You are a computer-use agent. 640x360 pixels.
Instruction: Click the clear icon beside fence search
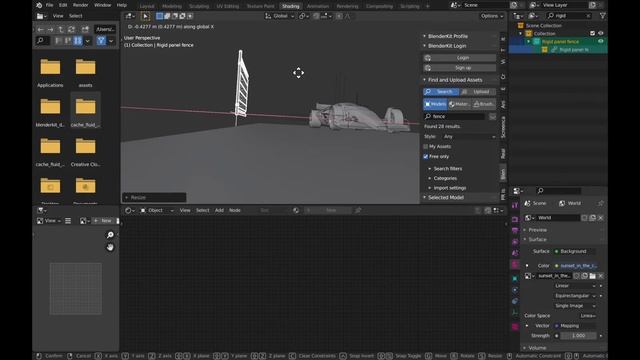point(493,116)
